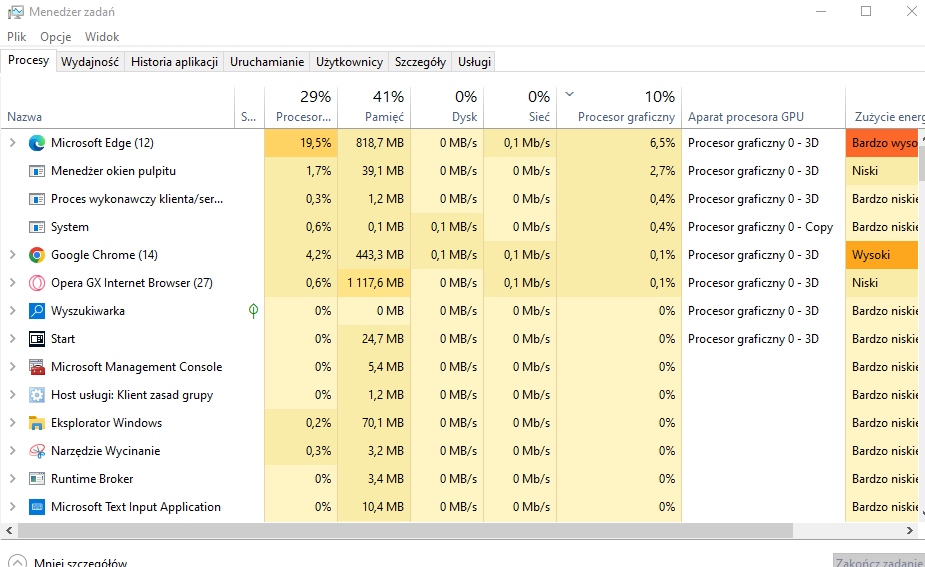The height and width of the screenshot is (567, 925).
Task: Click the Wyszukiwarka magnifier icon
Action: tap(37, 311)
